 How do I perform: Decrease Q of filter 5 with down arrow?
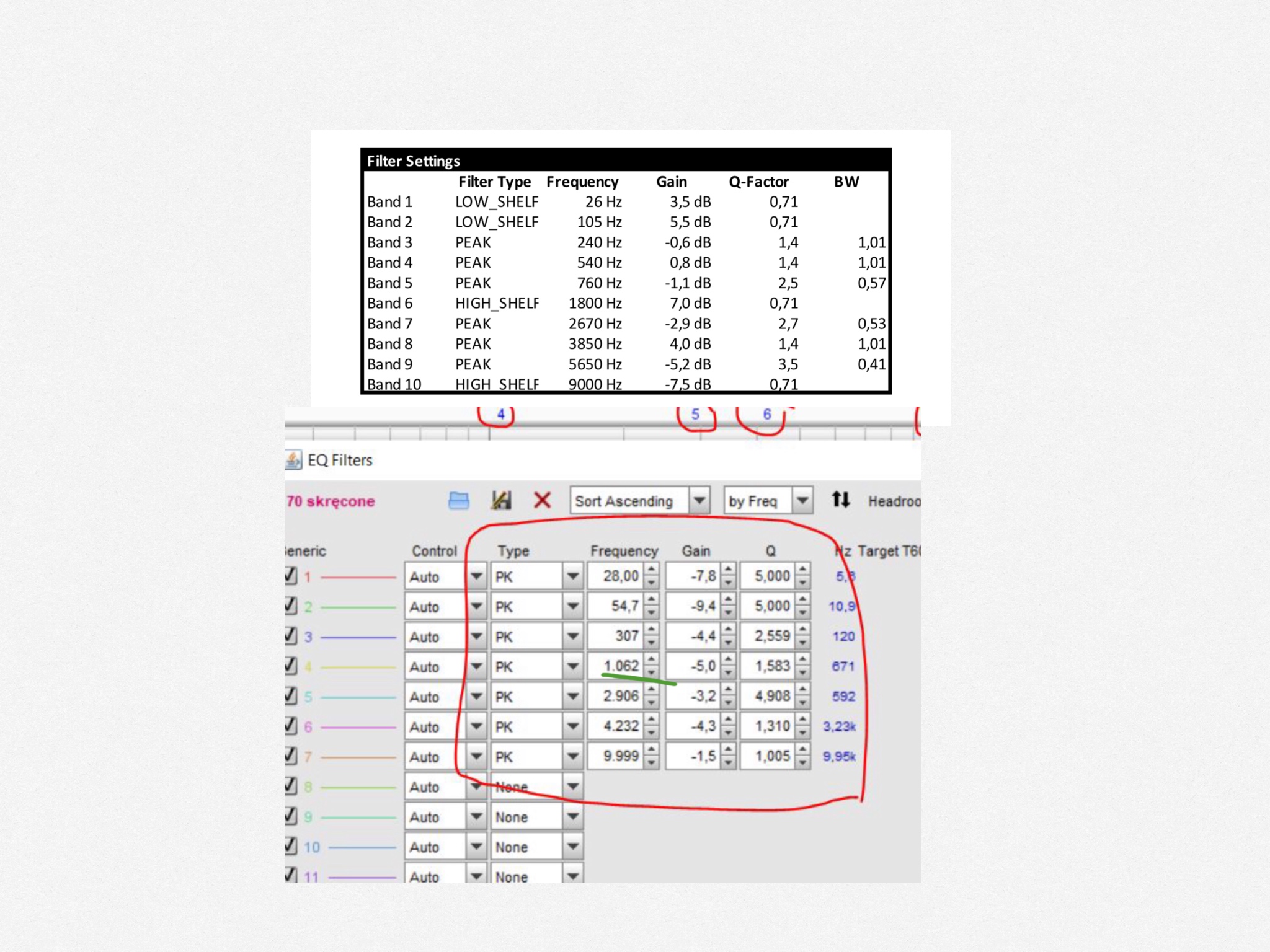point(803,703)
